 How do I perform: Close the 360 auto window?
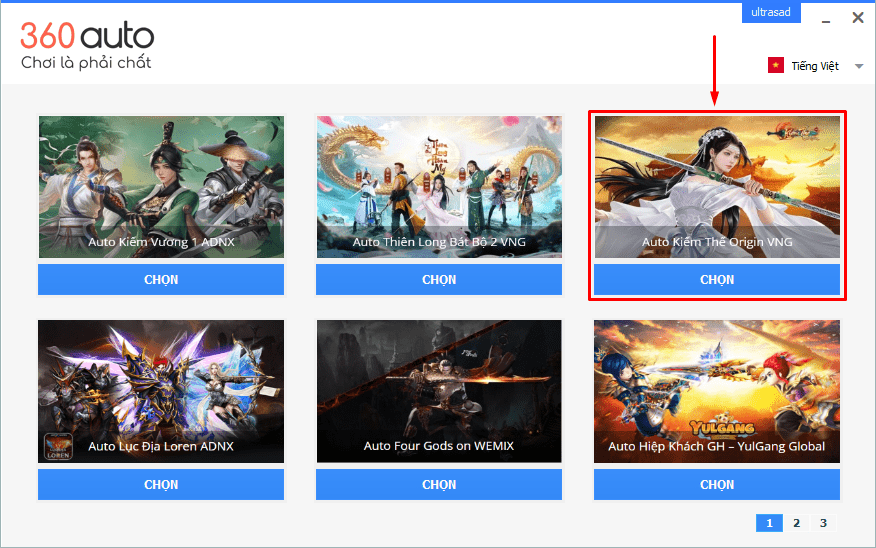point(858,17)
